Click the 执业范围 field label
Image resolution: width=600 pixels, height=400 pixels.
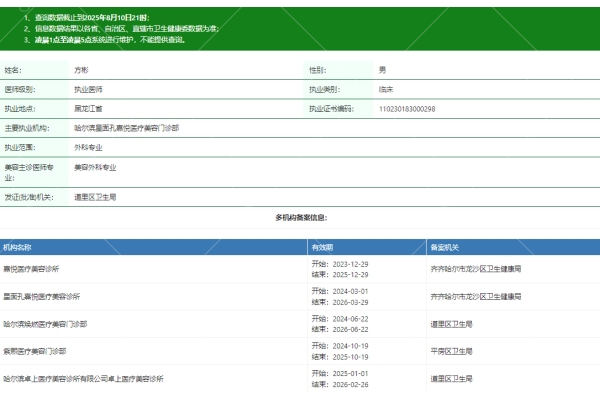[20, 147]
